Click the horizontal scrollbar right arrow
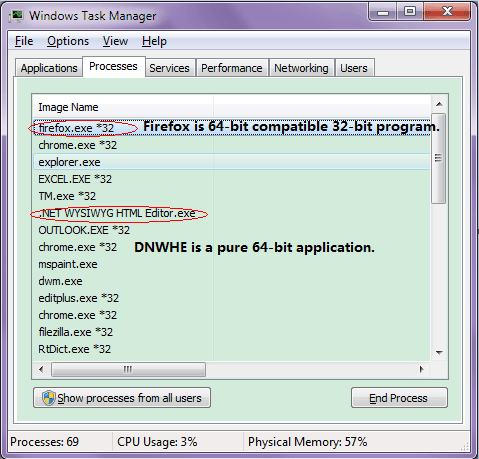 coord(422,369)
